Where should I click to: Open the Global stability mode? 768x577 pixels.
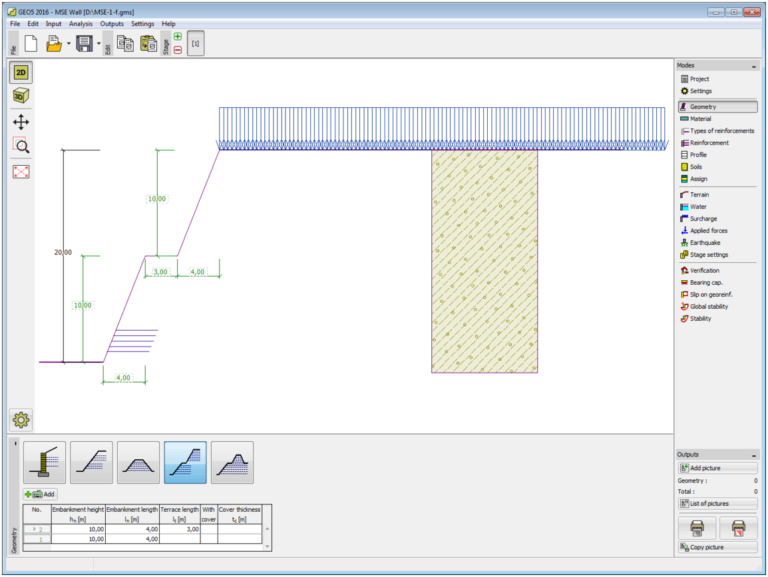708,306
